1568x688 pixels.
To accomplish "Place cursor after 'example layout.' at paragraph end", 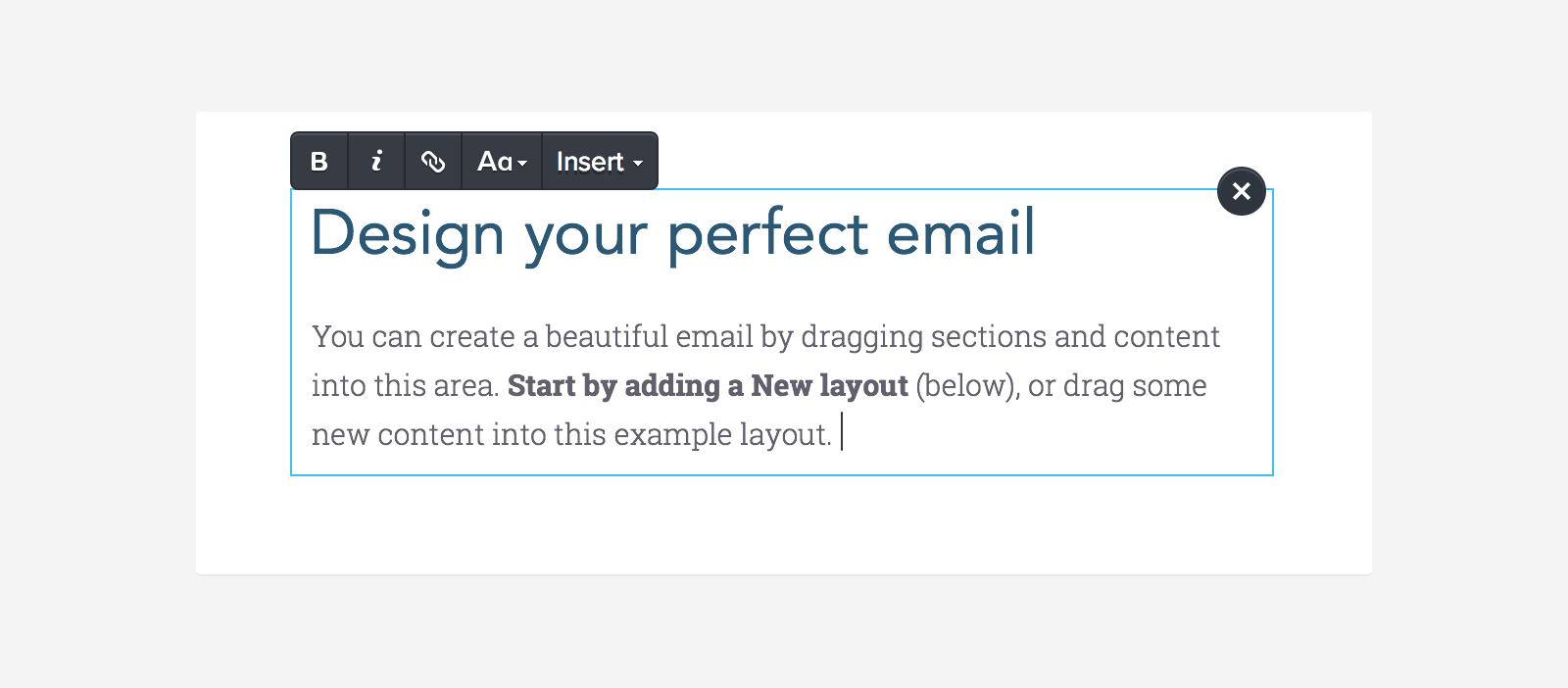I will click(x=838, y=434).
